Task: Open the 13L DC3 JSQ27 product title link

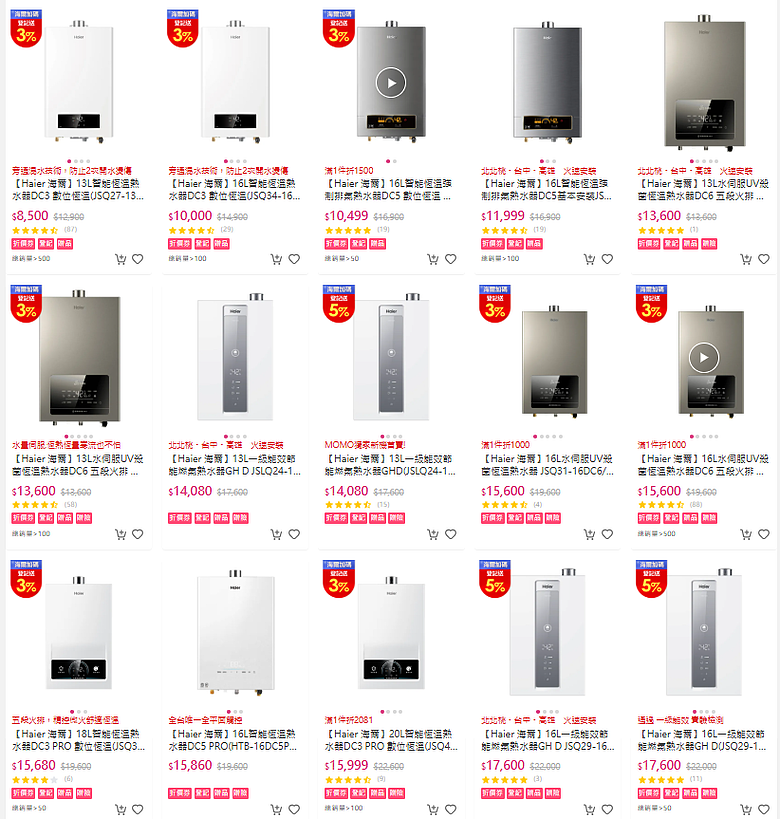Action: point(78,190)
